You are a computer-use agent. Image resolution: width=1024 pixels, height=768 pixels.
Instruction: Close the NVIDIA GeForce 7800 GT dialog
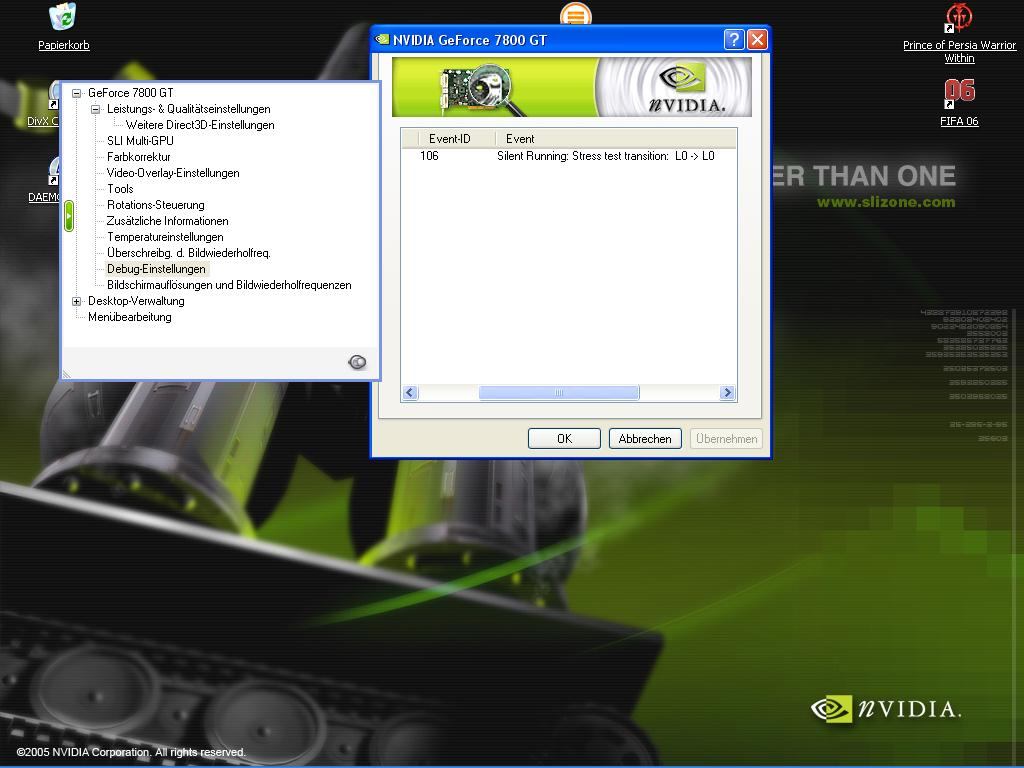757,40
